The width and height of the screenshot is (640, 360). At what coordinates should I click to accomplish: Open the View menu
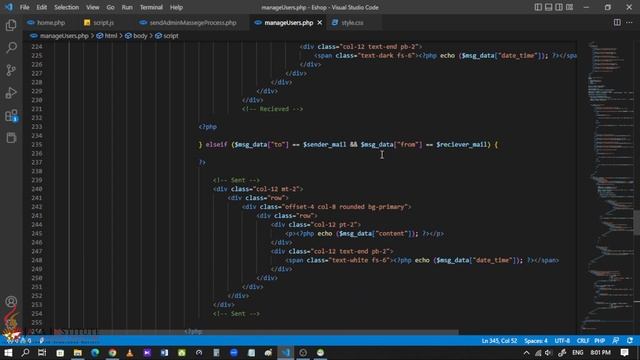click(x=93, y=7)
